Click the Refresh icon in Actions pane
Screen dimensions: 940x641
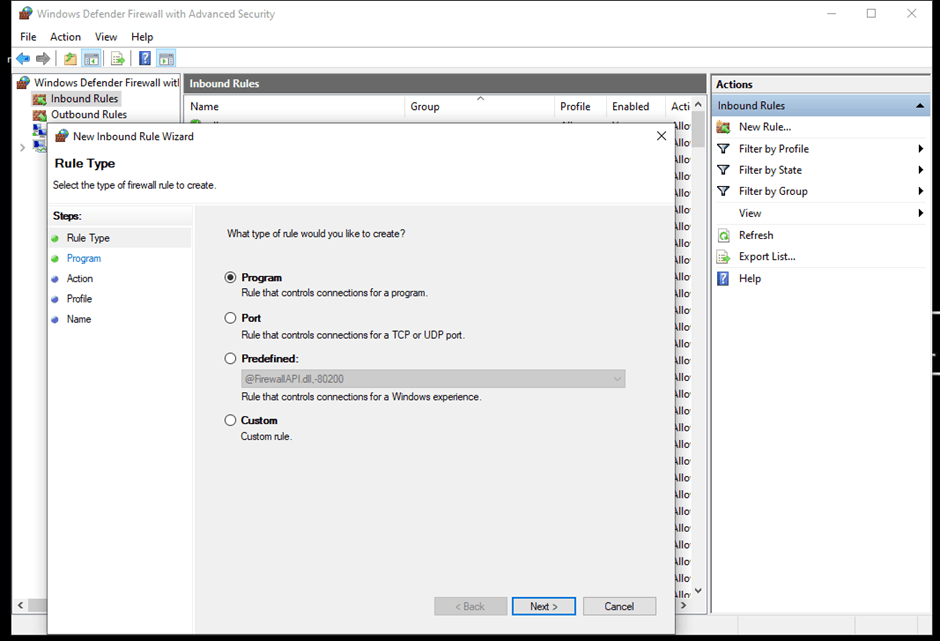tap(724, 236)
